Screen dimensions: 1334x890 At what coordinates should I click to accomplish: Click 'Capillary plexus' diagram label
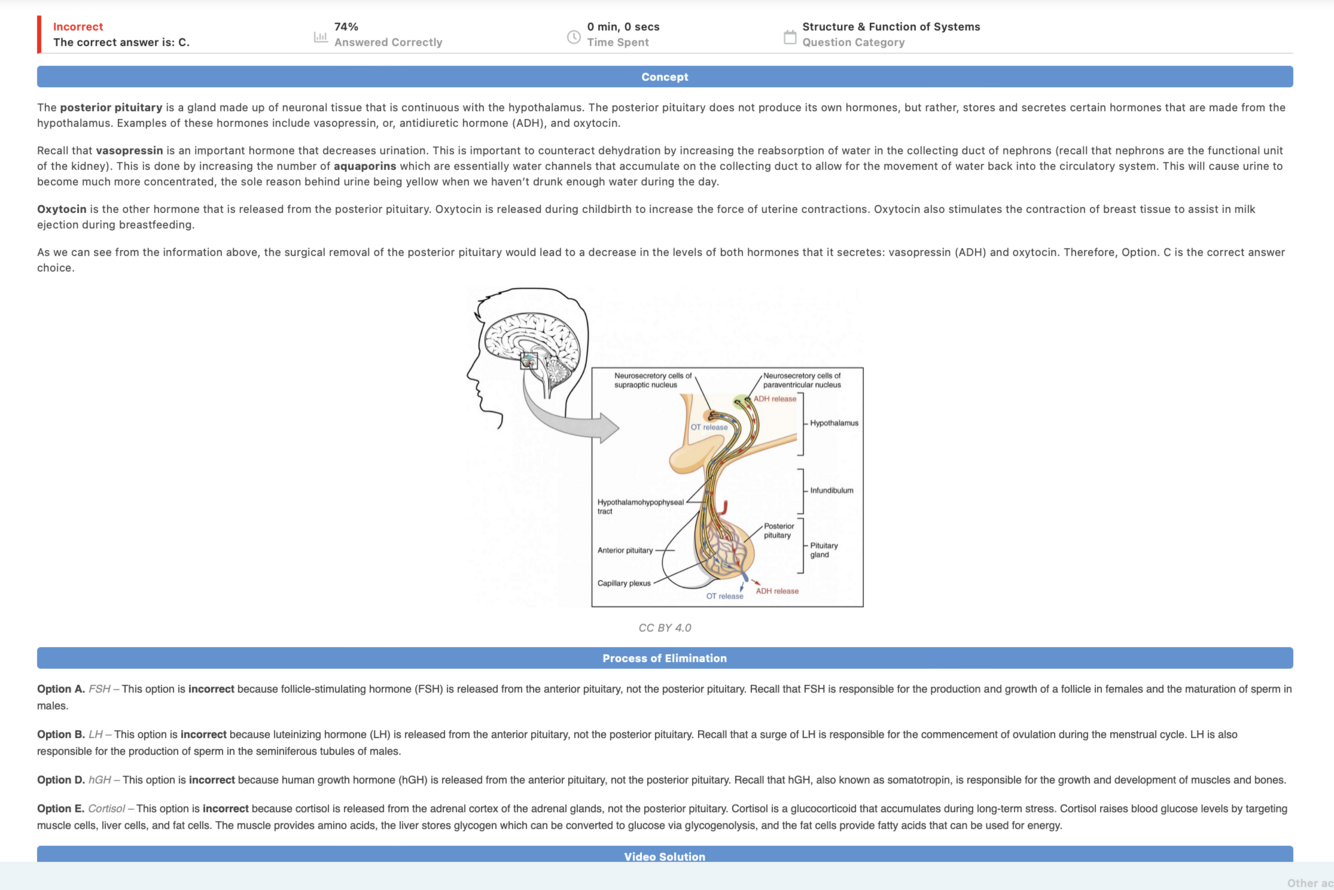coord(624,583)
